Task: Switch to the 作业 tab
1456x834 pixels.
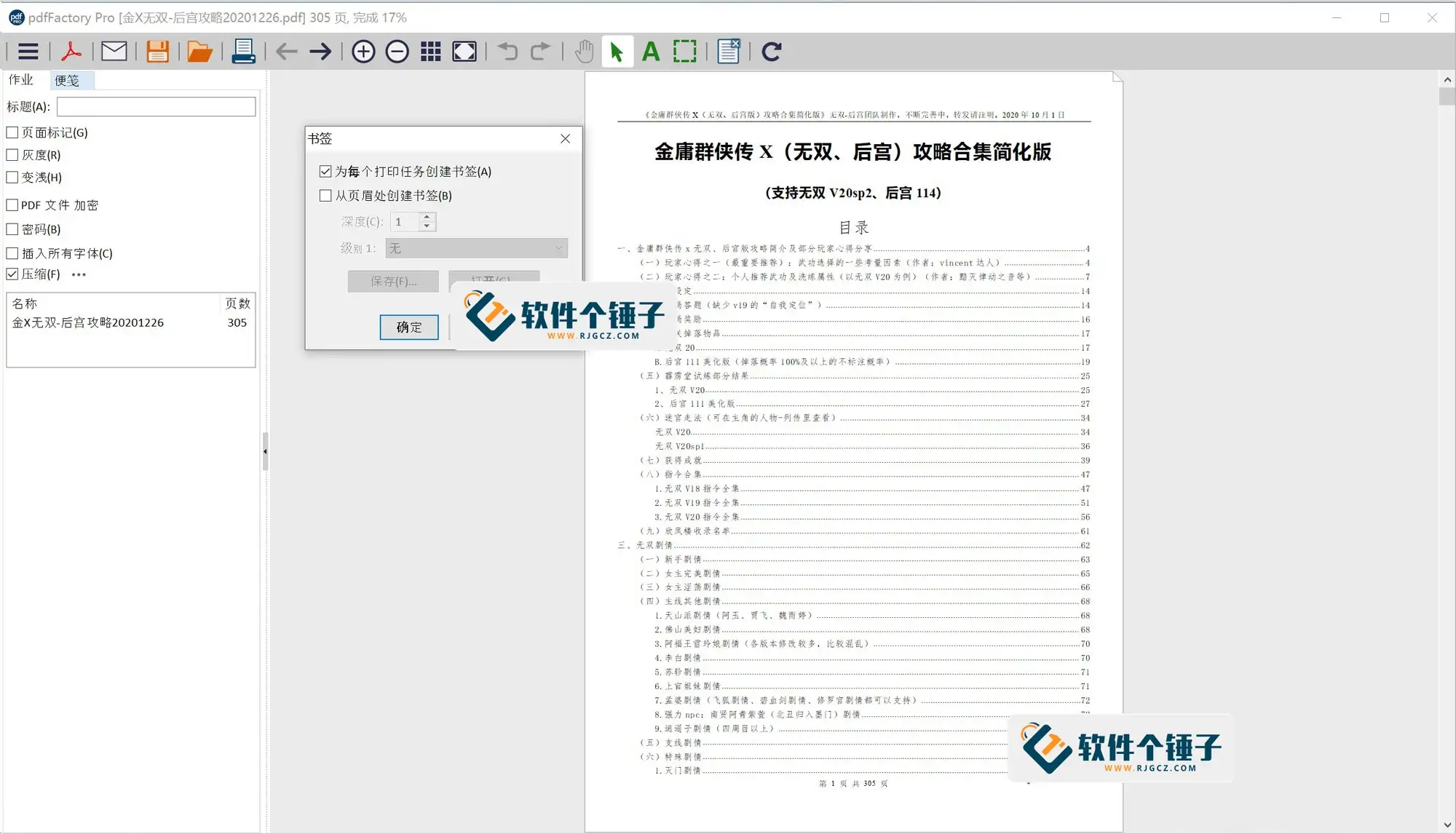Action: [21, 80]
